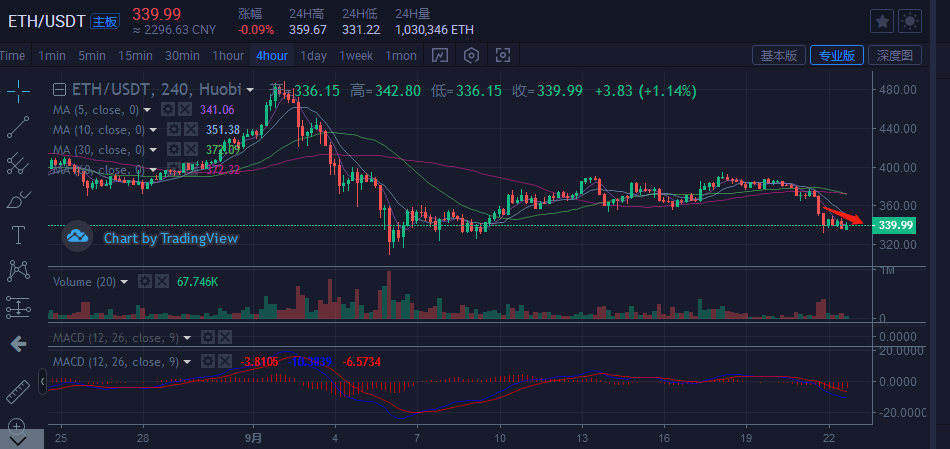The image size is (950, 449).
Task: Collapse the ETH/USDT legend box
Action: tap(60, 90)
